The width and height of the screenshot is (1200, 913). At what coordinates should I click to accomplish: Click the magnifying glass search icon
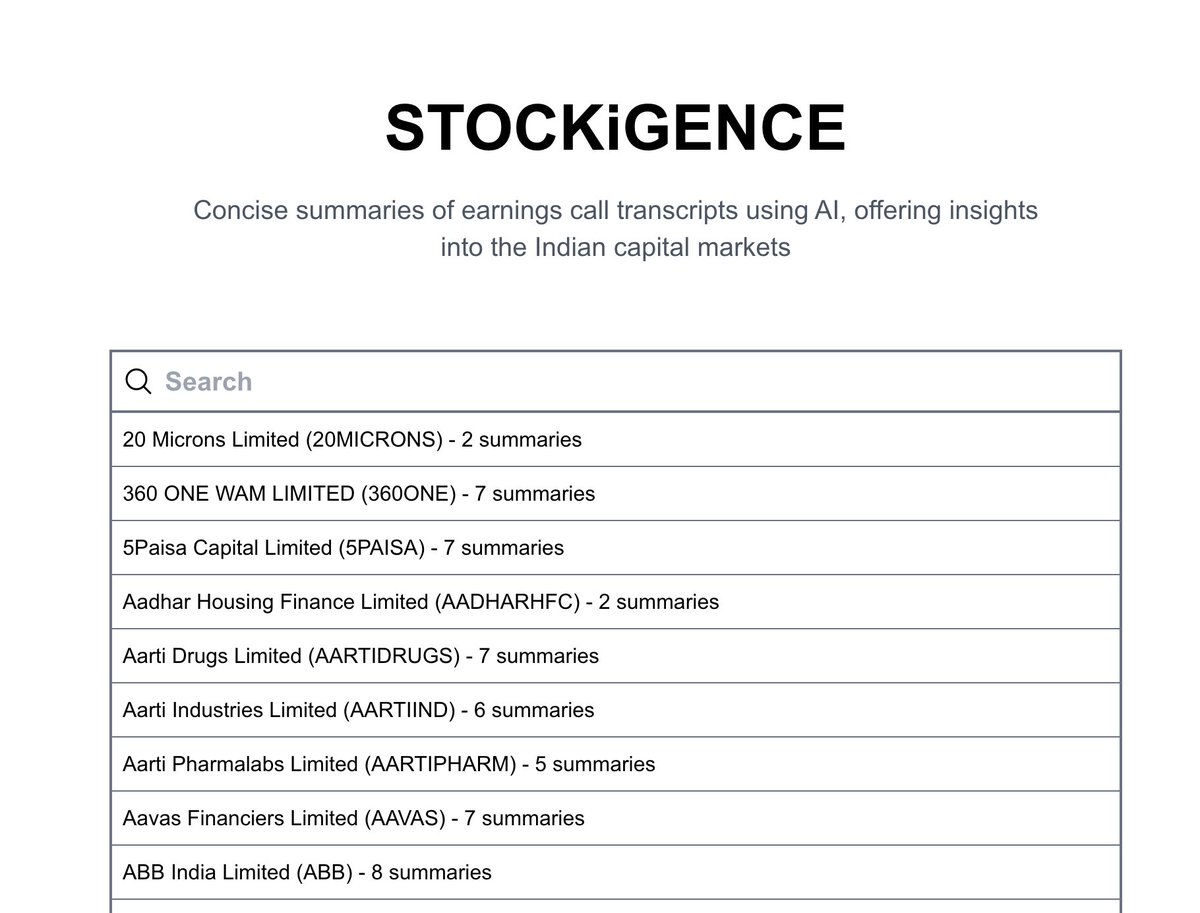[x=138, y=381]
